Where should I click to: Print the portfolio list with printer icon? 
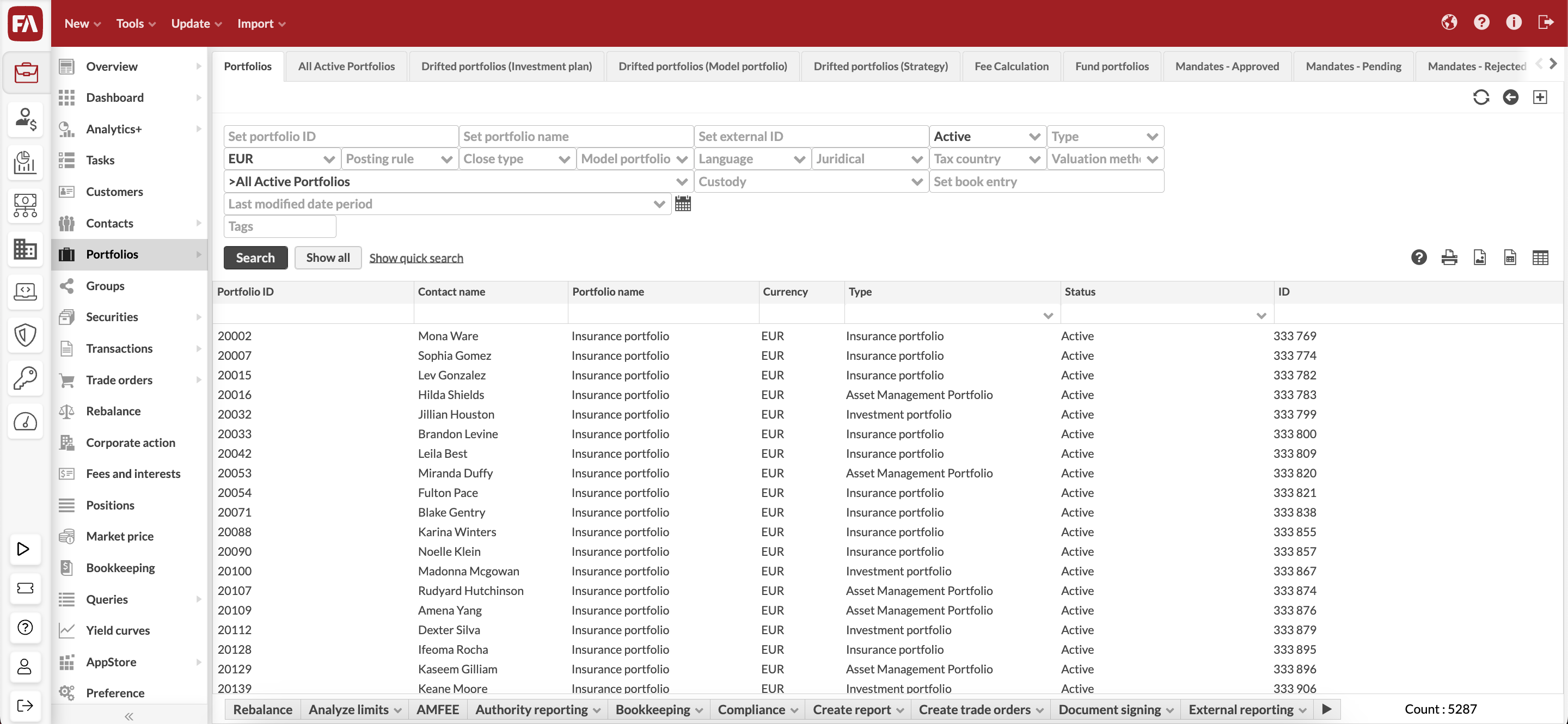[x=1449, y=258]
